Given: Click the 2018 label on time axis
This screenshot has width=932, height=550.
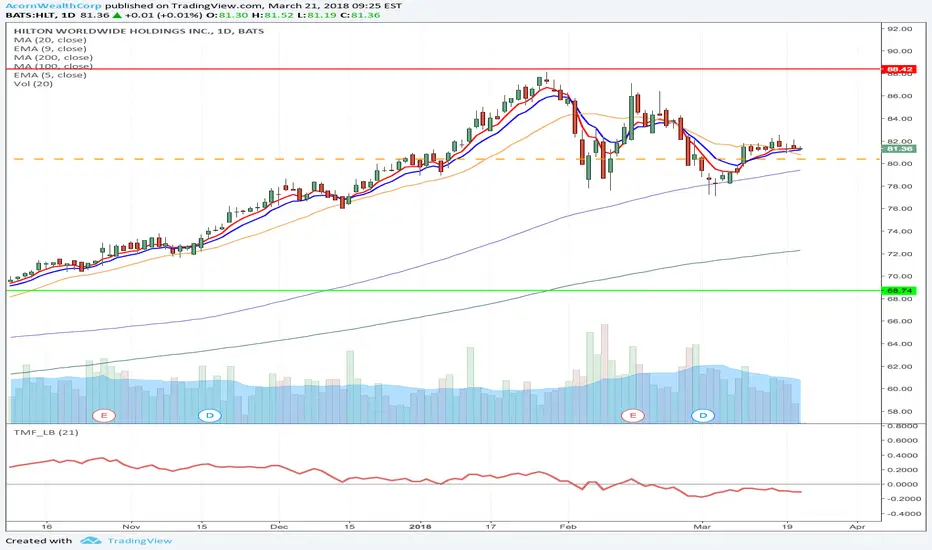Looking at the screenshot, I should pyautogui.click(x=420, y=526).
